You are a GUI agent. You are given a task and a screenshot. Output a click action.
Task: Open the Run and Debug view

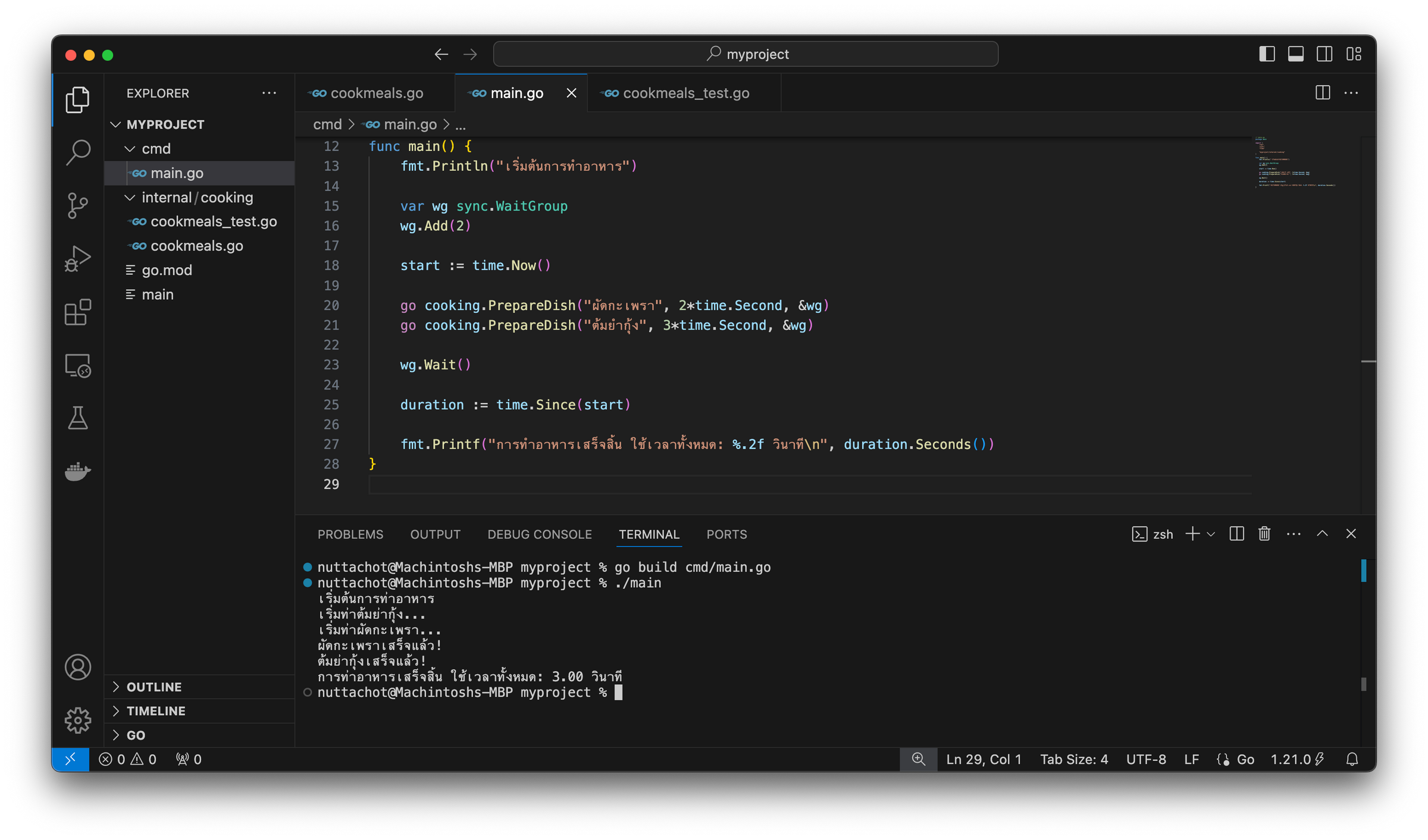tap(77, 258)
